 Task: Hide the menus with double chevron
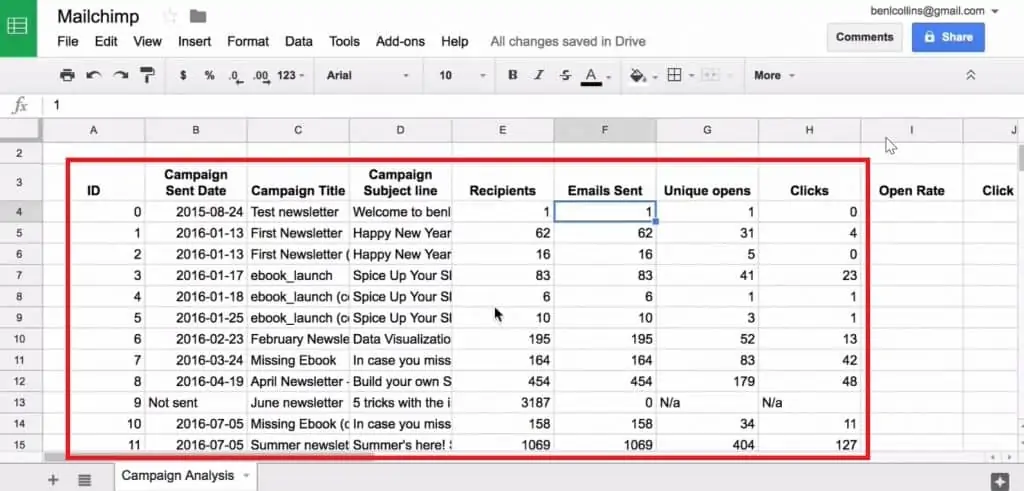point(970,75)
